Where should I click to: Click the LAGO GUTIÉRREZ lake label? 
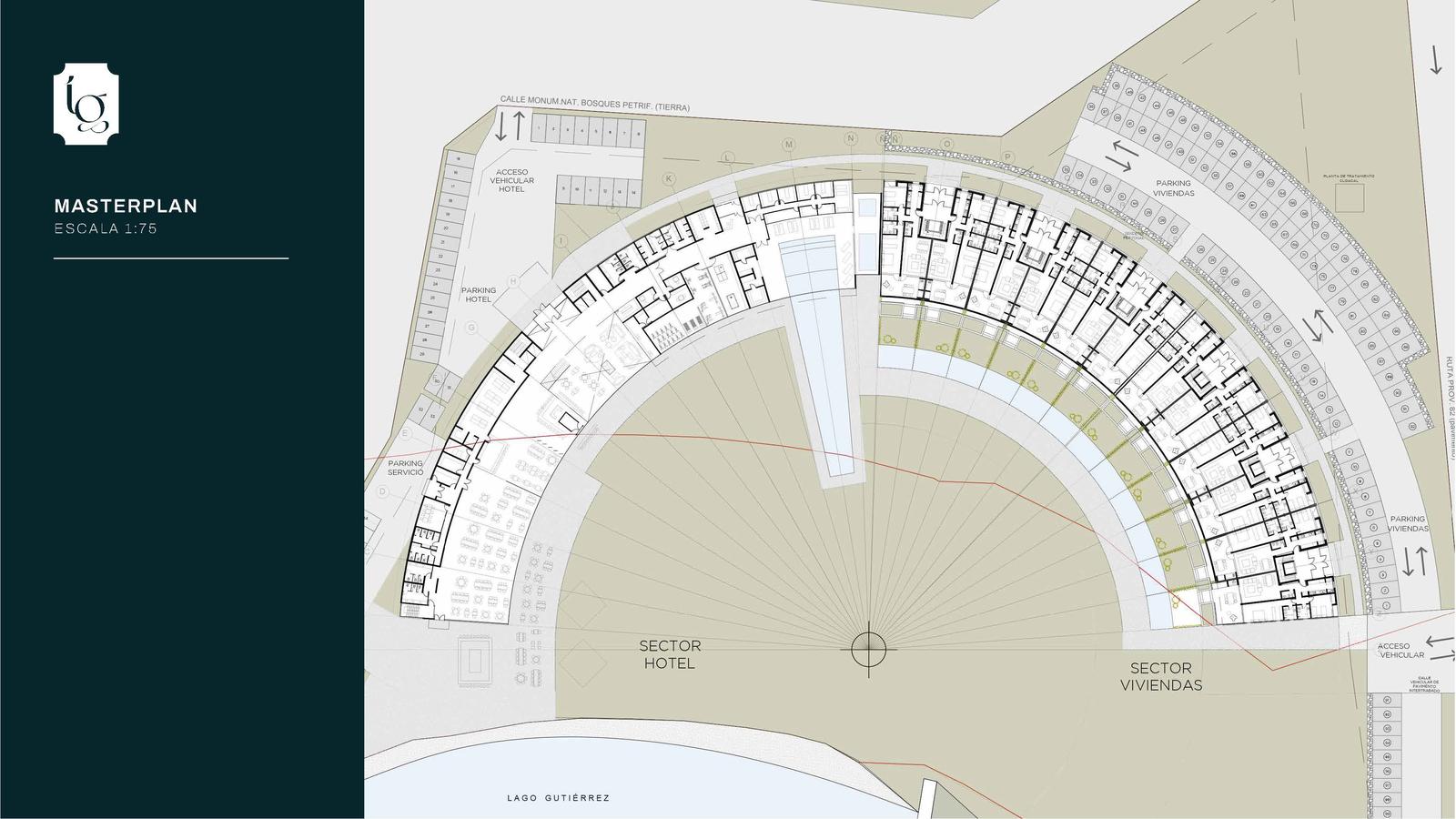[558, 798]
